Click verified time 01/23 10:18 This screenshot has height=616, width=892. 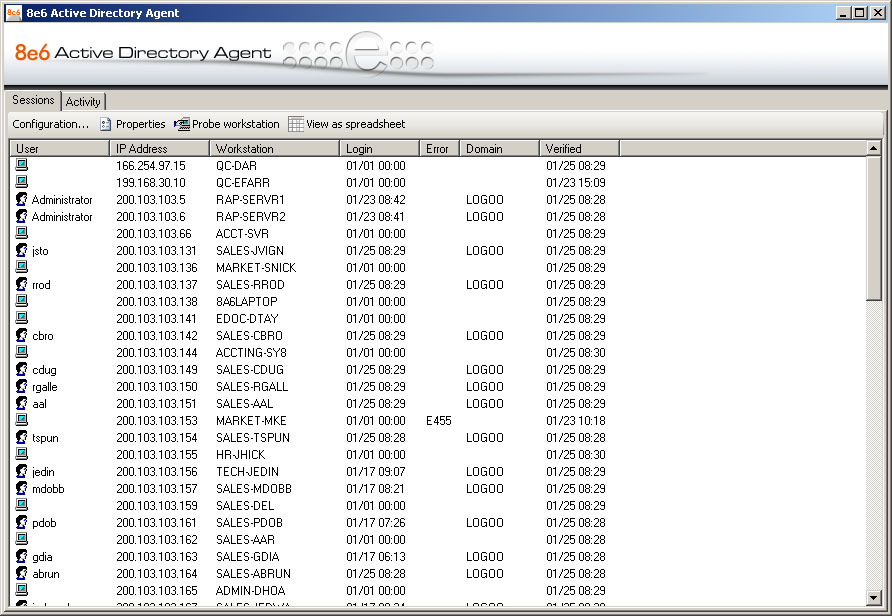coord(576,421)
